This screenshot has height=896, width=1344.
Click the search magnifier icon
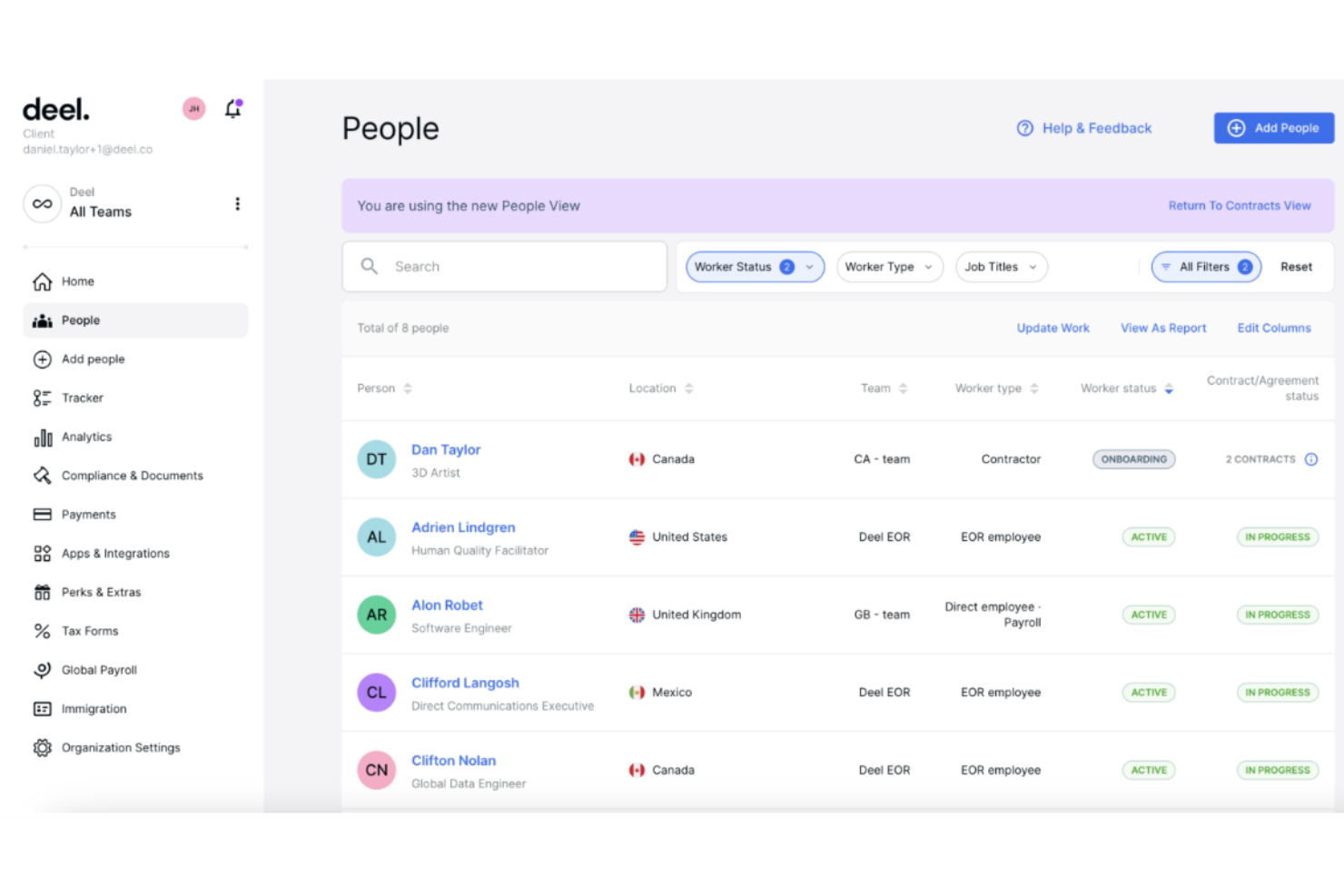[x=369, y=266]
